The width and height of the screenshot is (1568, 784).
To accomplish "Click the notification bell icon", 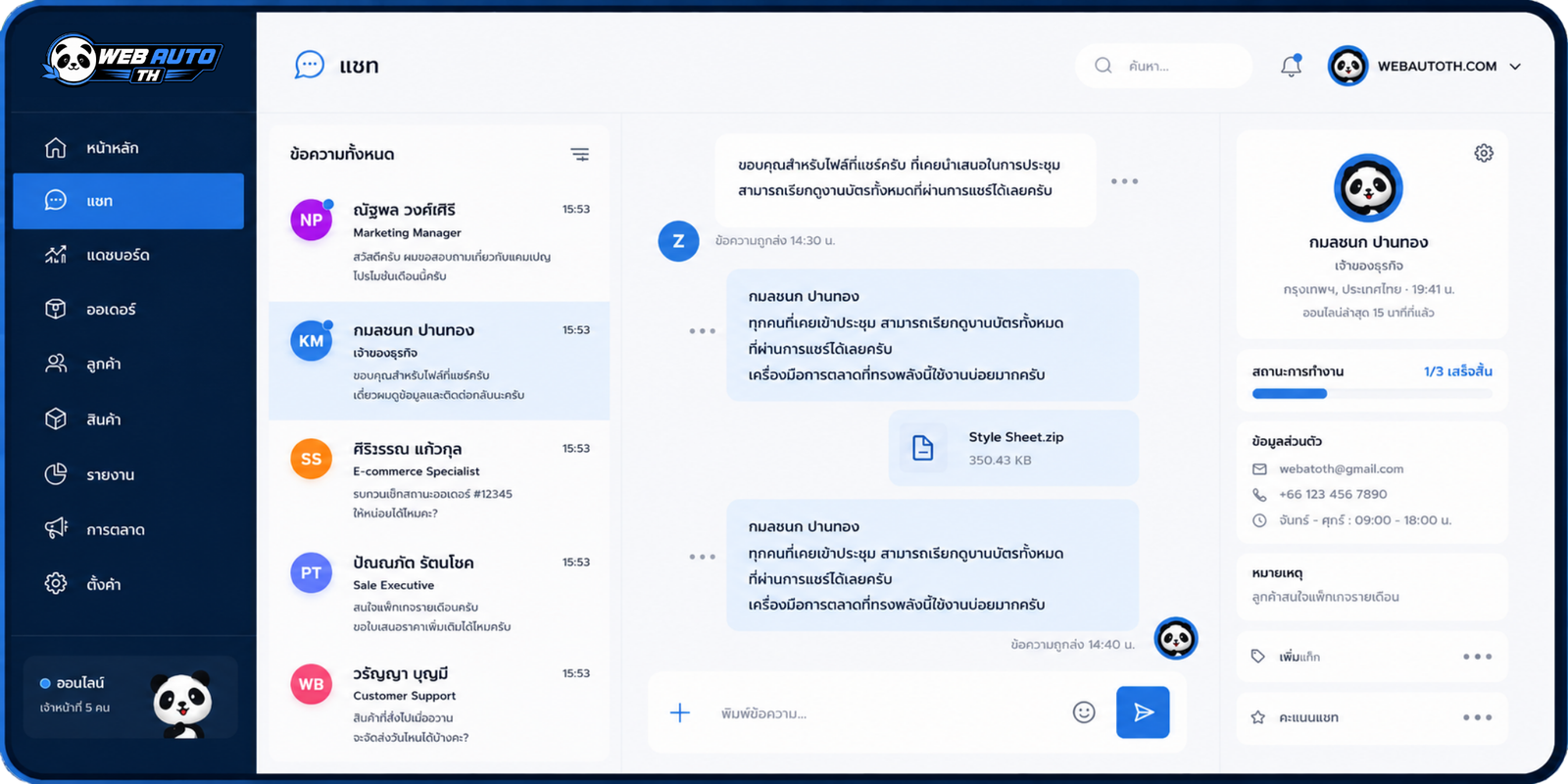I will 1291,66.
